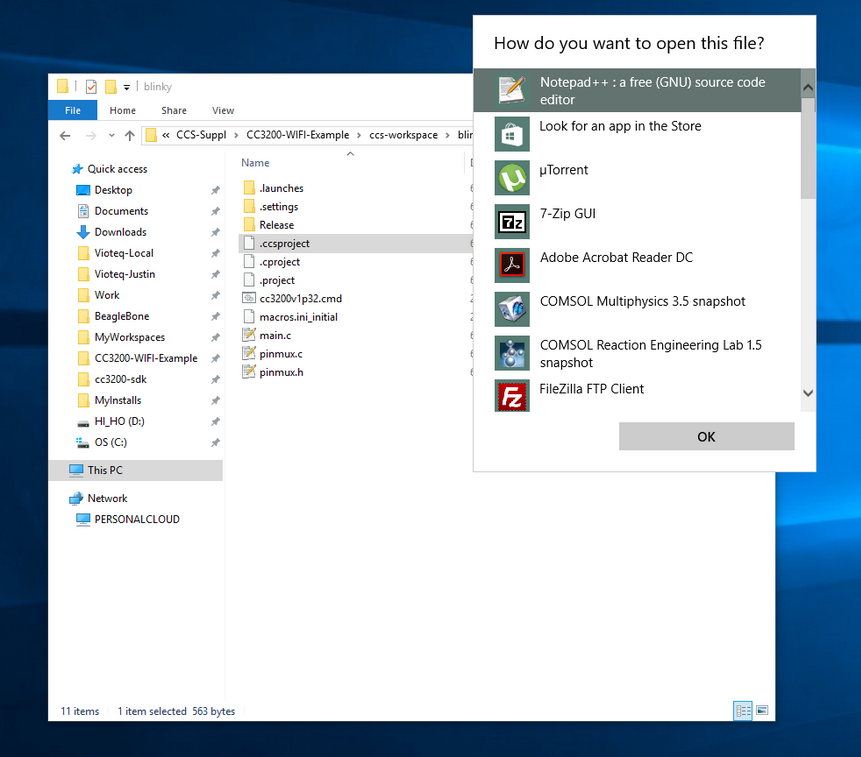The height and width of the screenshot is (757, 861).
Task: Unpin Vioteq-Local from Quick access
Action: click(215, 254)
